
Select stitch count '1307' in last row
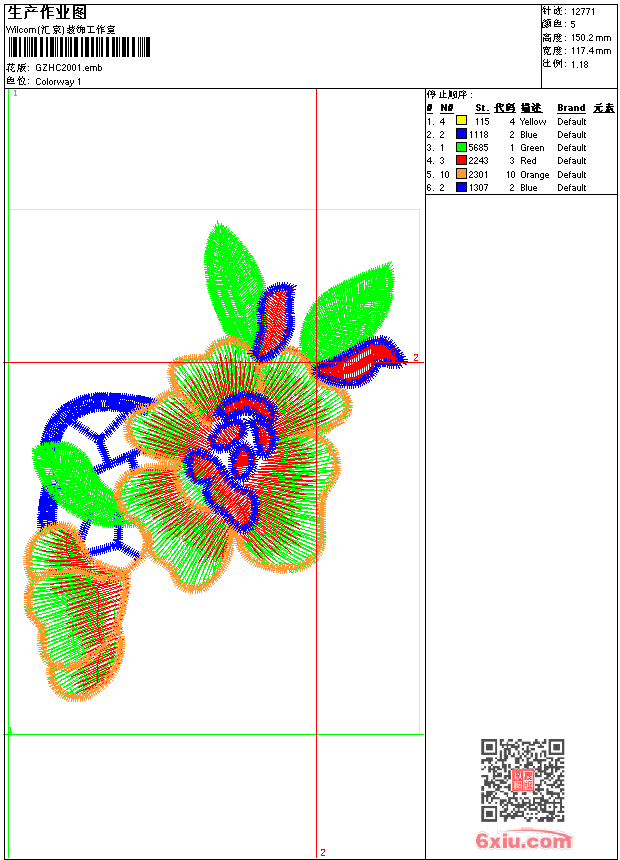478,188
